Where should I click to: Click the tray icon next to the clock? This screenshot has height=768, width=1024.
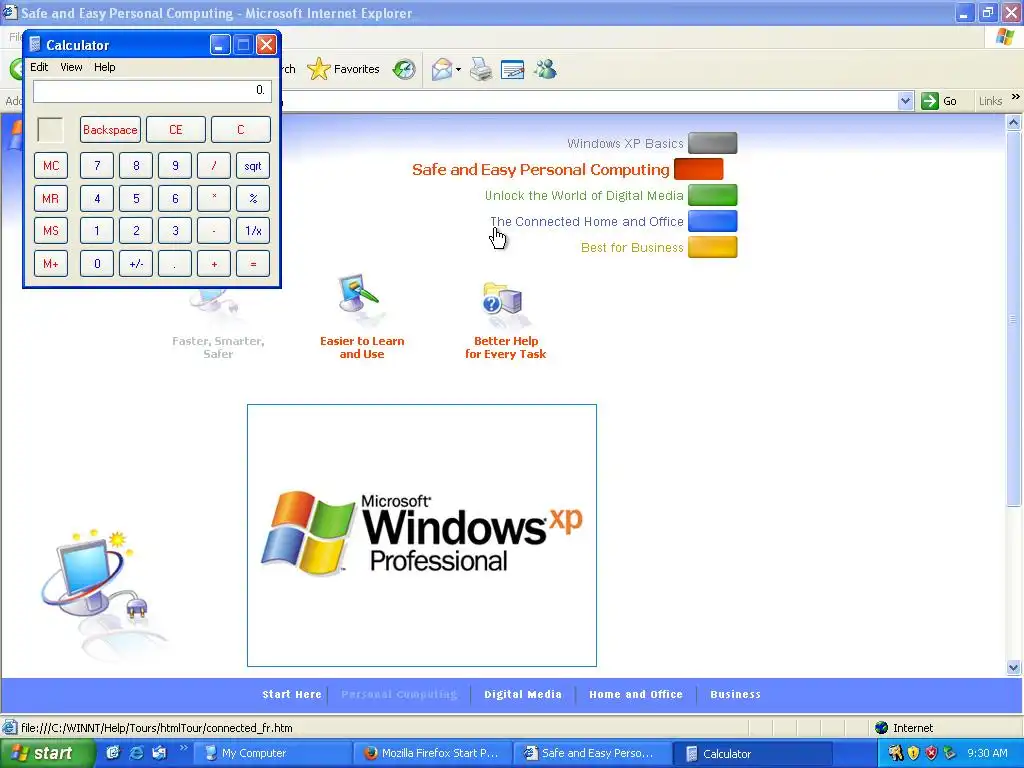950,753
